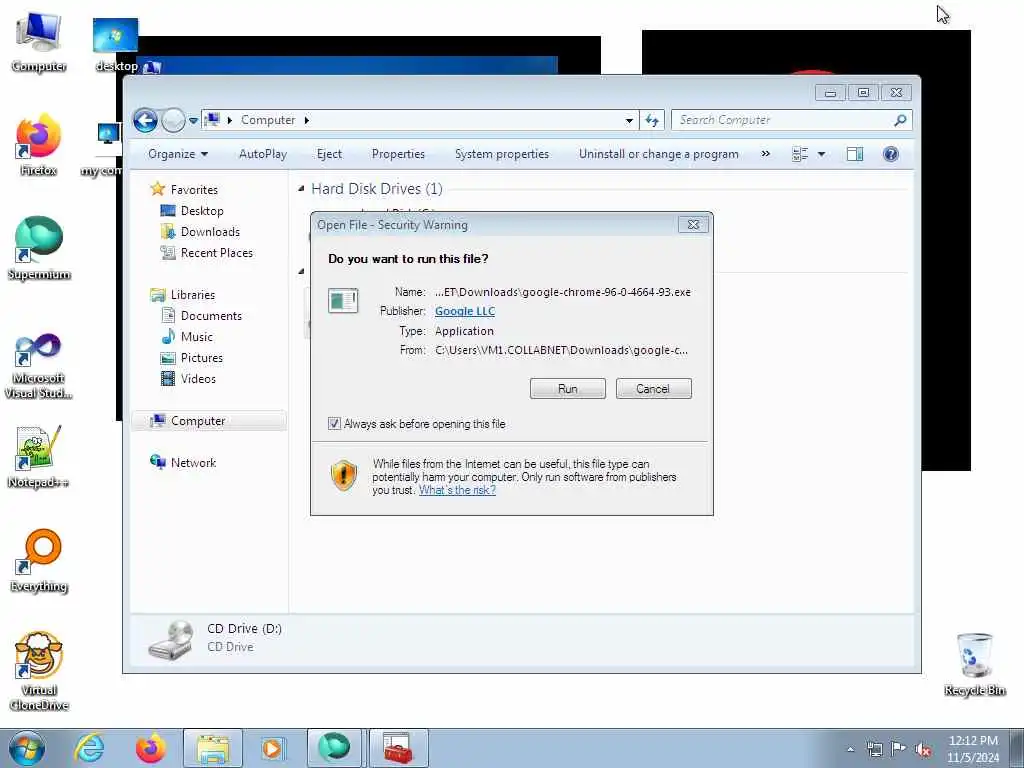The image size is (1024, 768).
Task: Click the red toolbox taskbar icon
Action: [398, 748]
